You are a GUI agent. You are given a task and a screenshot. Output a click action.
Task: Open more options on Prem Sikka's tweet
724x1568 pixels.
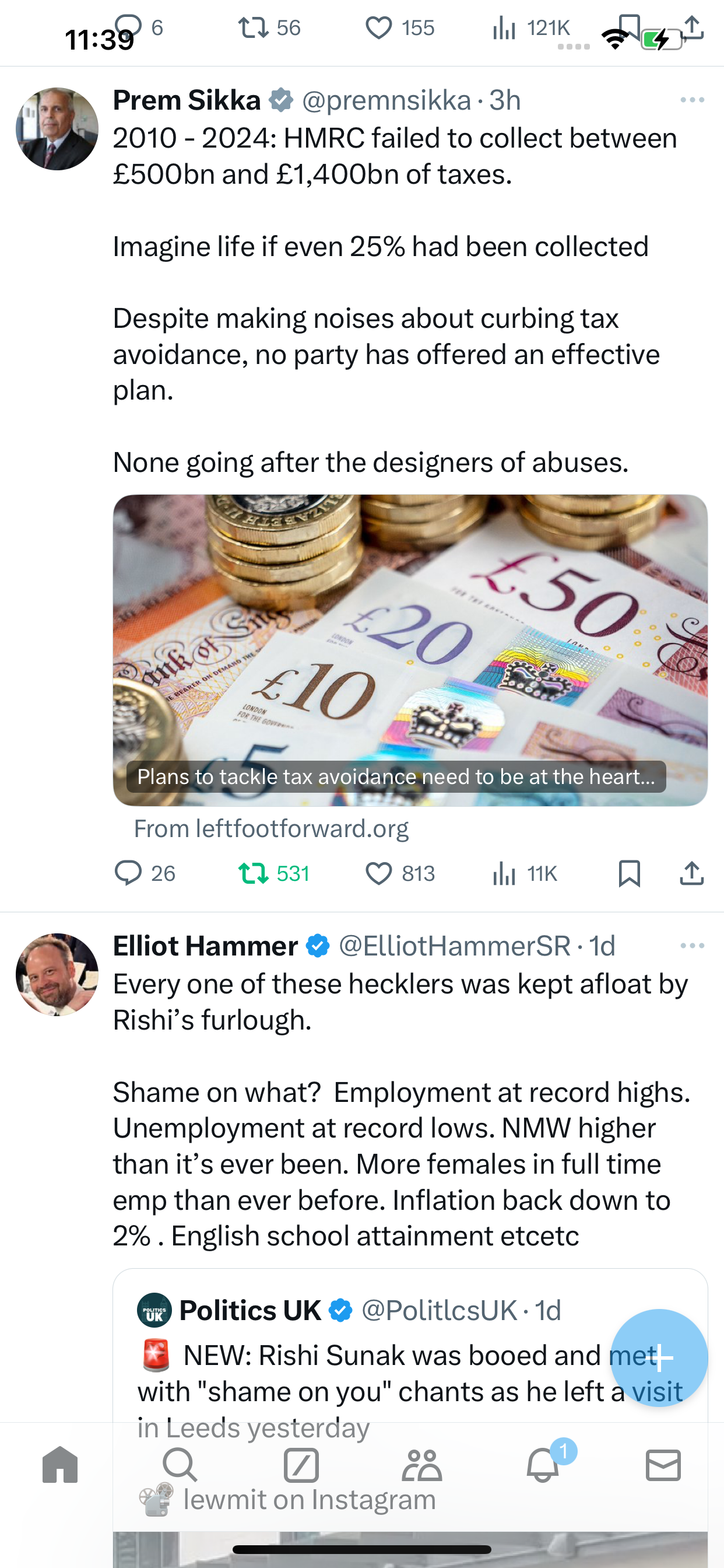coord(693,100)
